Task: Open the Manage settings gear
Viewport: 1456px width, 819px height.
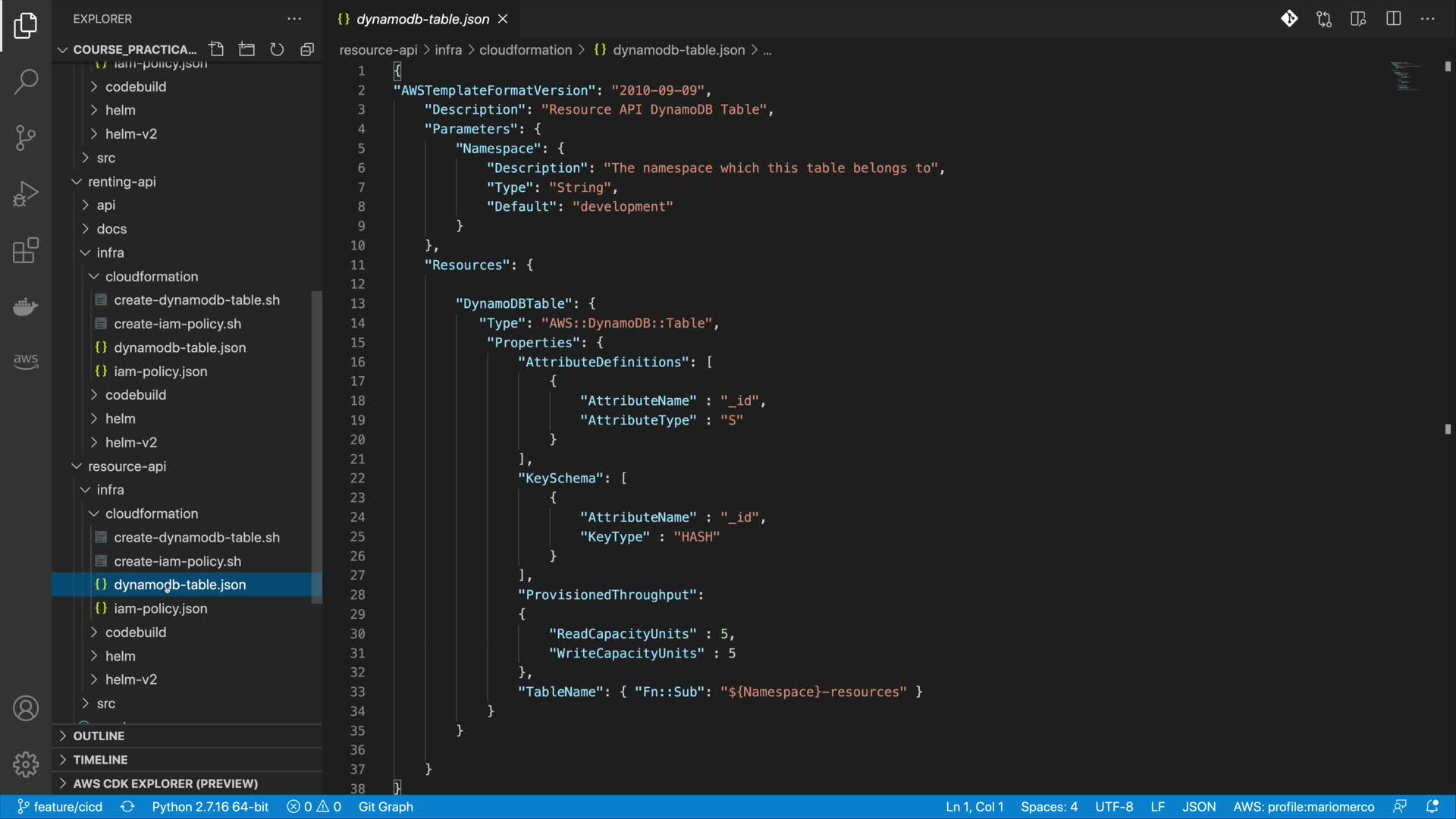Action: 26,764
